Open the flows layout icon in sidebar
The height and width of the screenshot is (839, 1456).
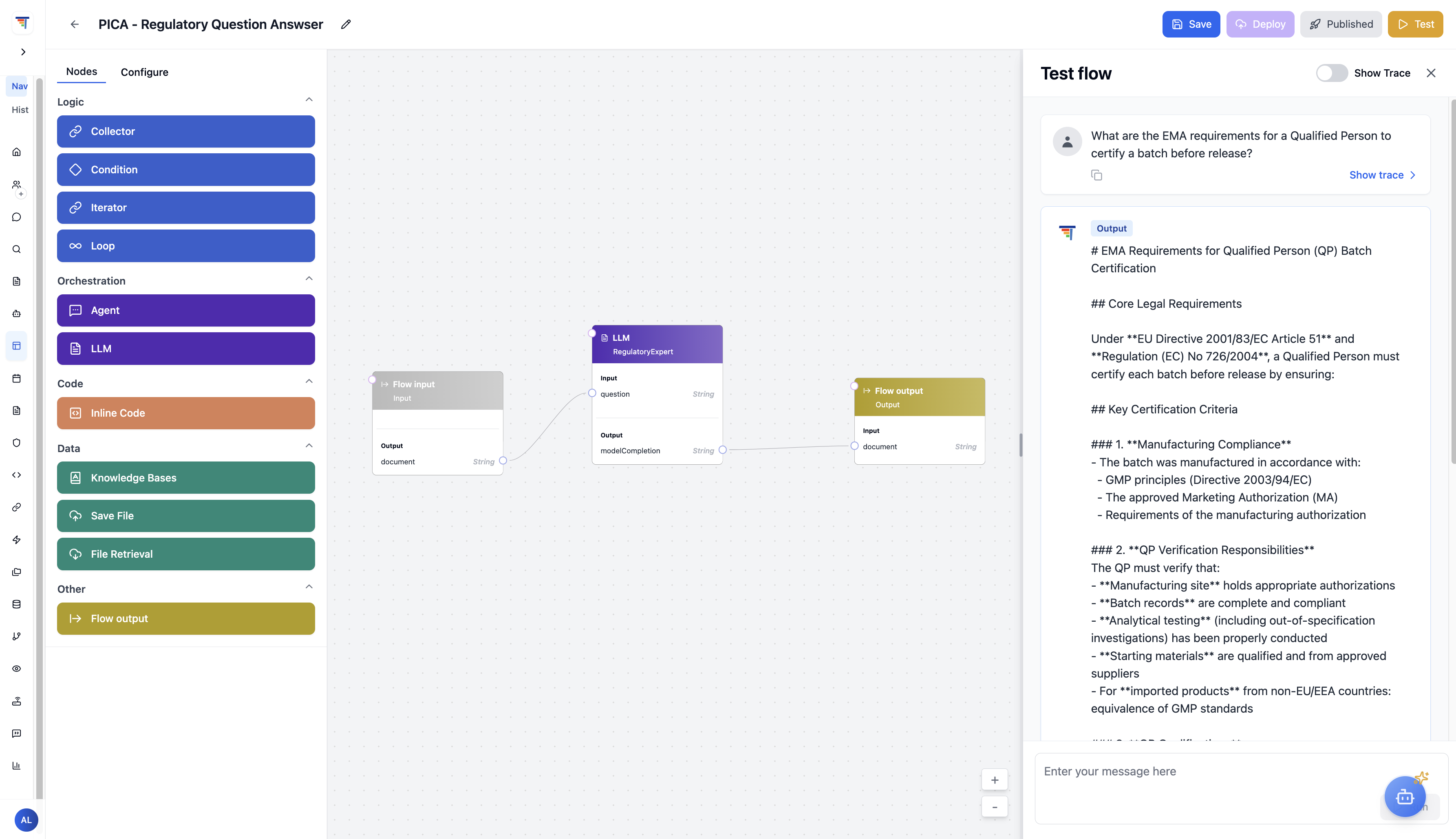pyautogui.click(x=17, y=346)
